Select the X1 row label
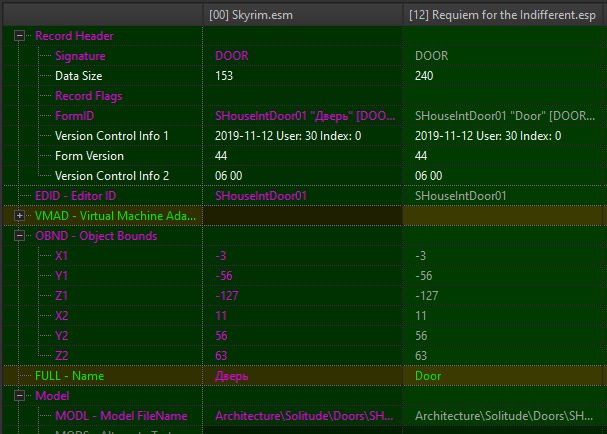This screenshot has width=607, height=434. coord(61,256)
